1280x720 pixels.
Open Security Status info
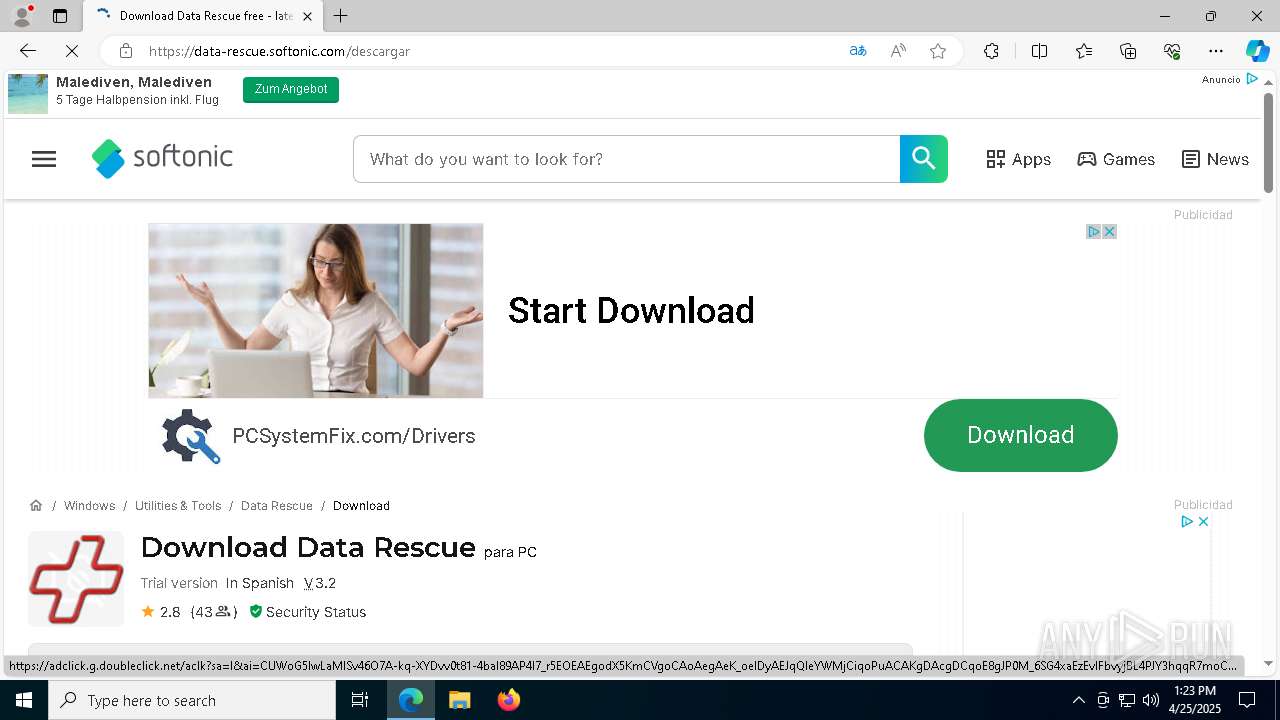[x=308, y=612]
